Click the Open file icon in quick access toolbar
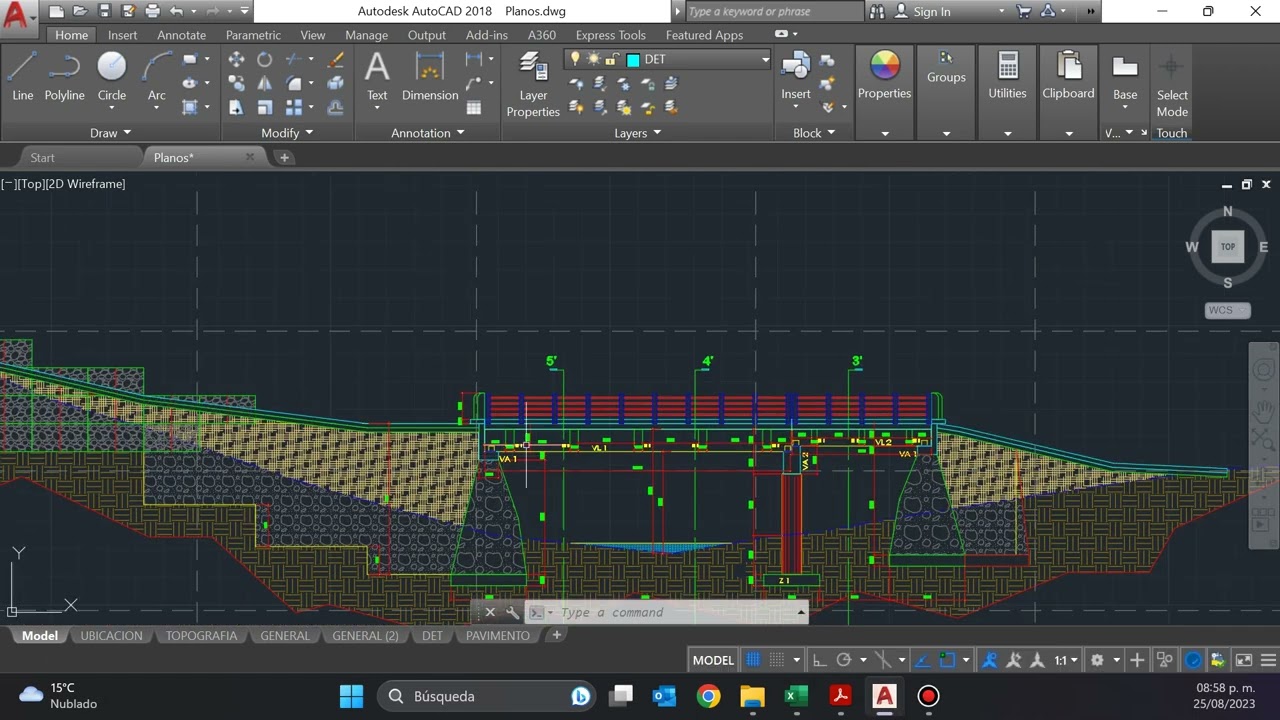Image resolution: width=1280 pixels, height=720 pixels. click(x=79, y=11)
